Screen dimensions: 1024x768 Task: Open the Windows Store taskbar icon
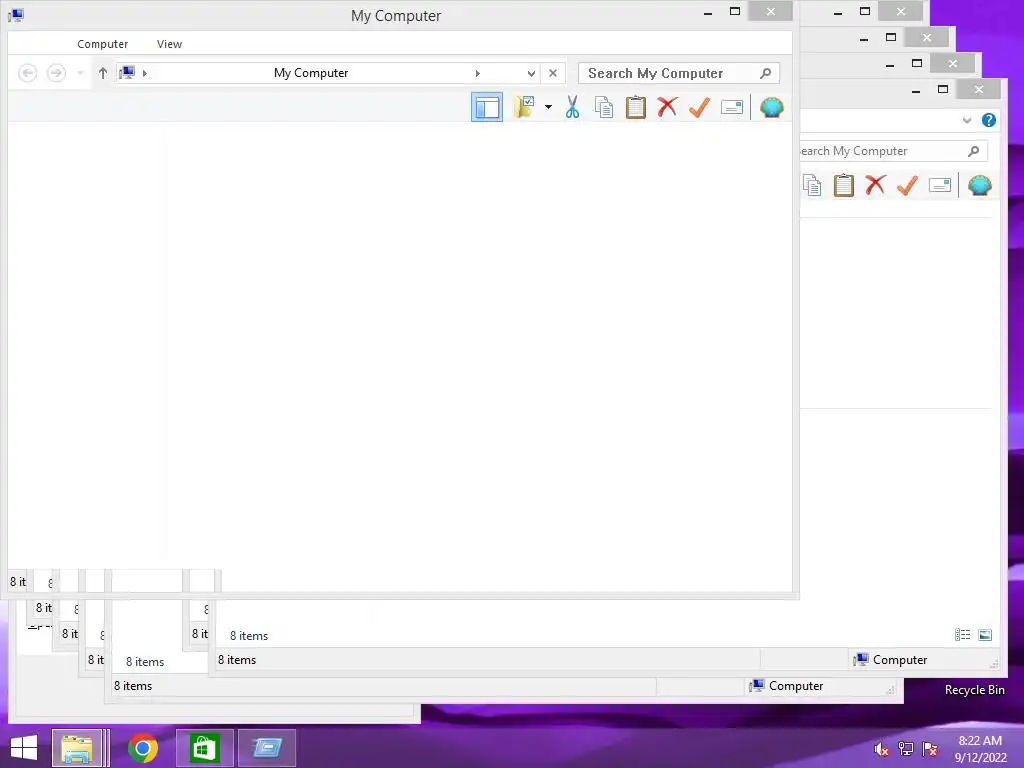[x=204, y=748]
